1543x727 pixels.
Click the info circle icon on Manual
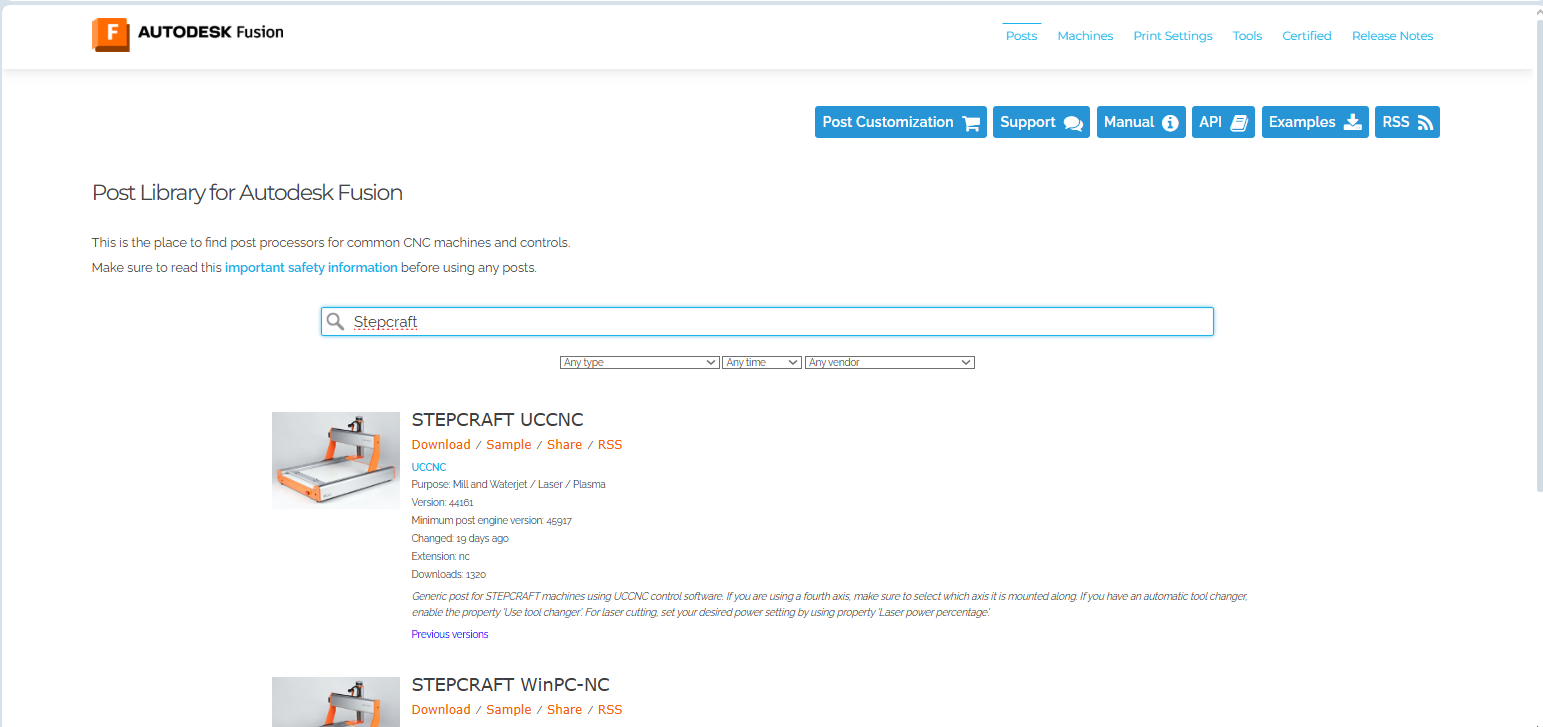point(1170,123)
